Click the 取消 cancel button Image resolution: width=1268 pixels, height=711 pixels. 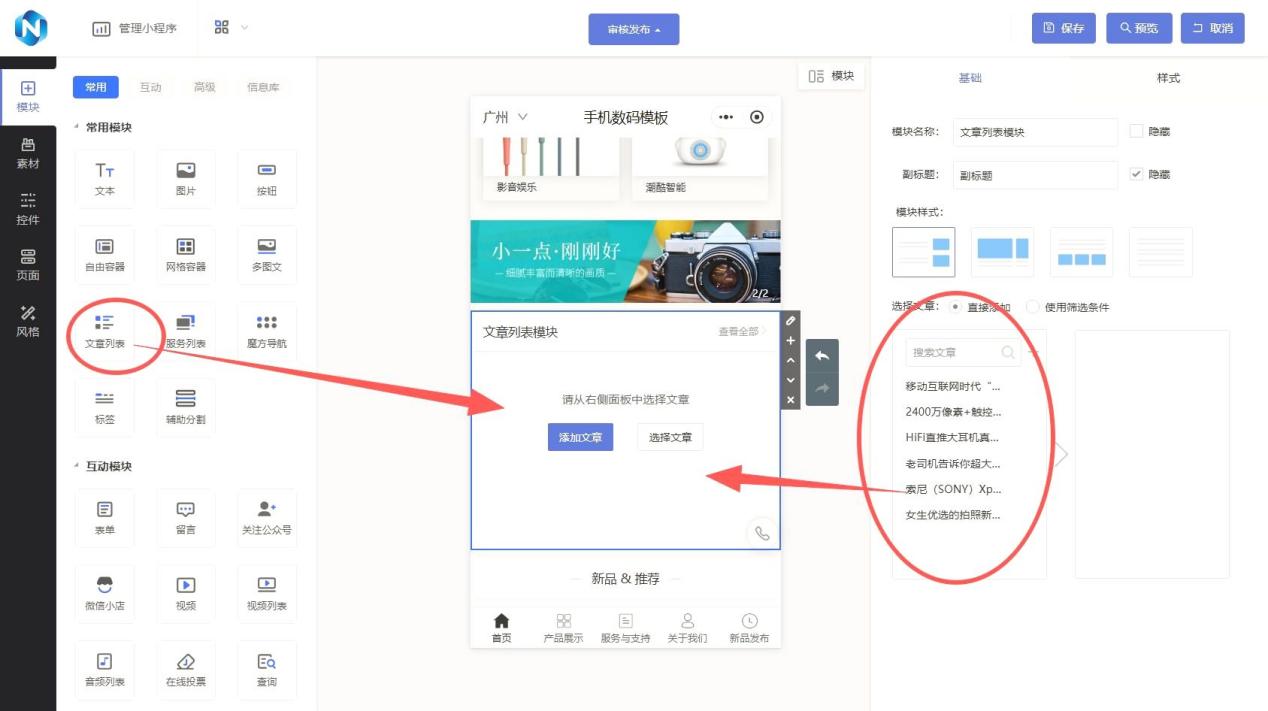[1213, 28]
